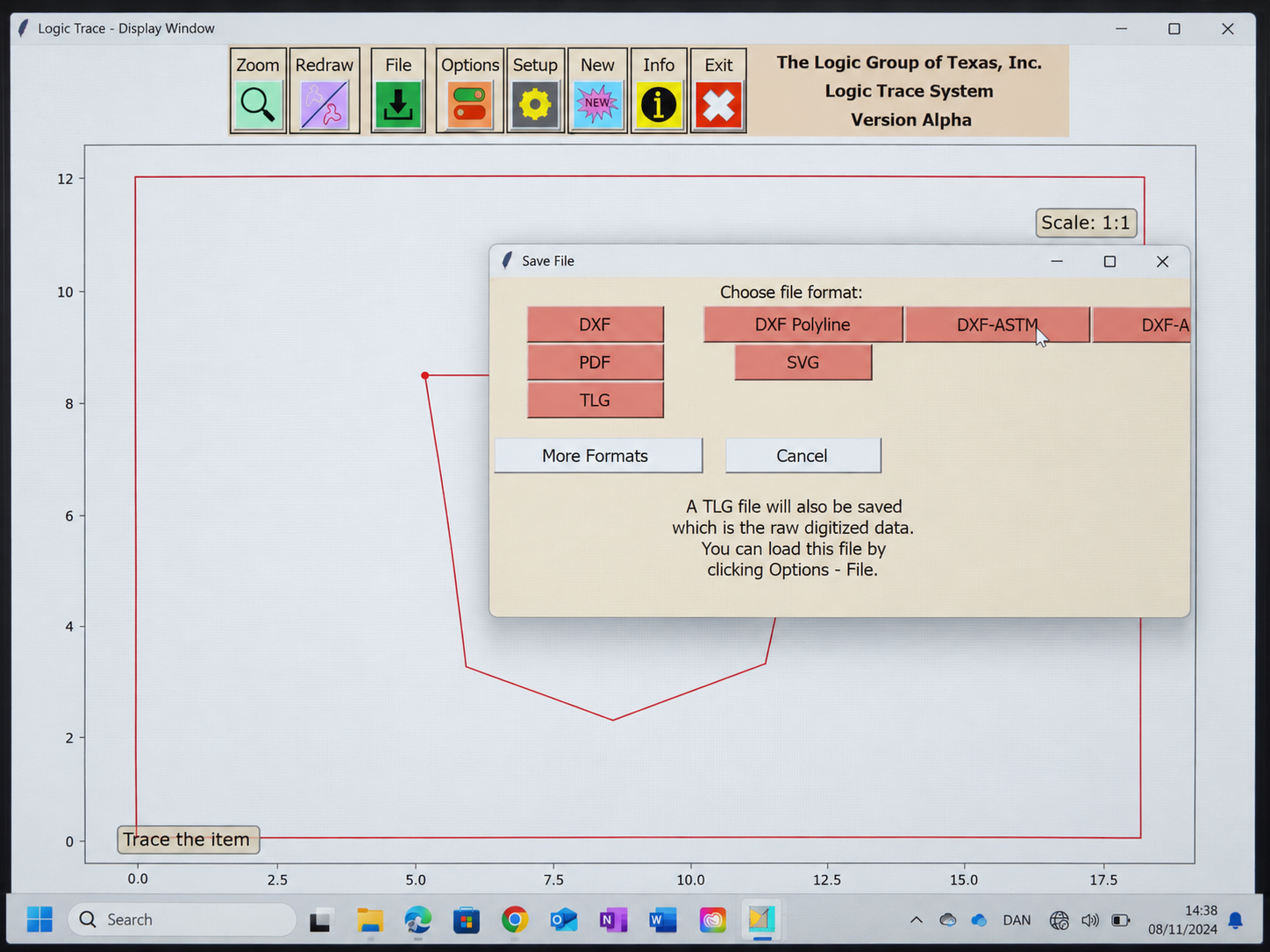Screen dimensions: 1270x952
Task: Click the More Formats button
Action: click(x=598, y=456)
